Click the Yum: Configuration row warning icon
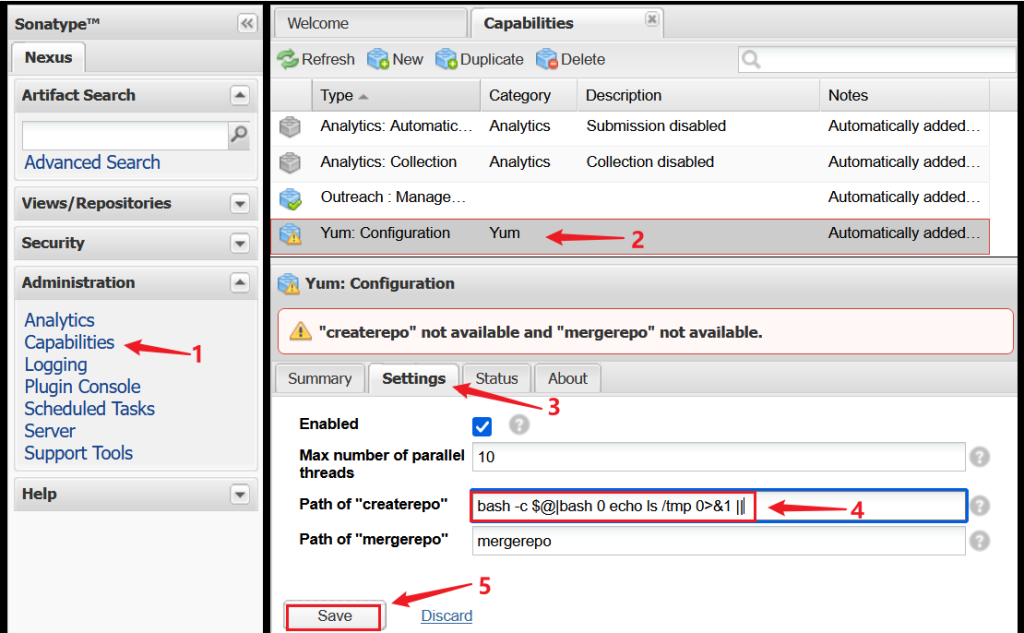 pyautogui.click(x=290, y=234)
